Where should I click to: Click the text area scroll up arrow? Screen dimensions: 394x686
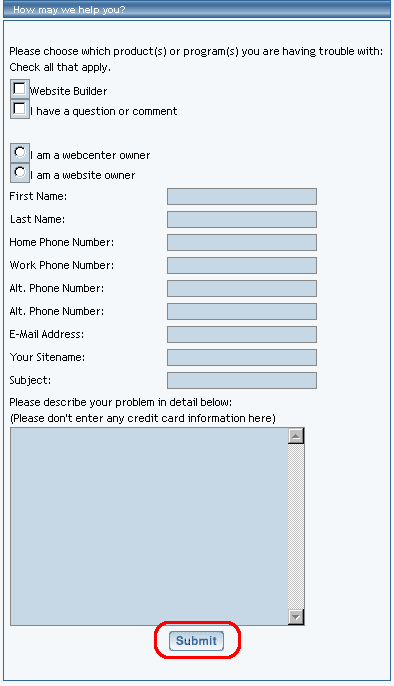tap(296, 436)
